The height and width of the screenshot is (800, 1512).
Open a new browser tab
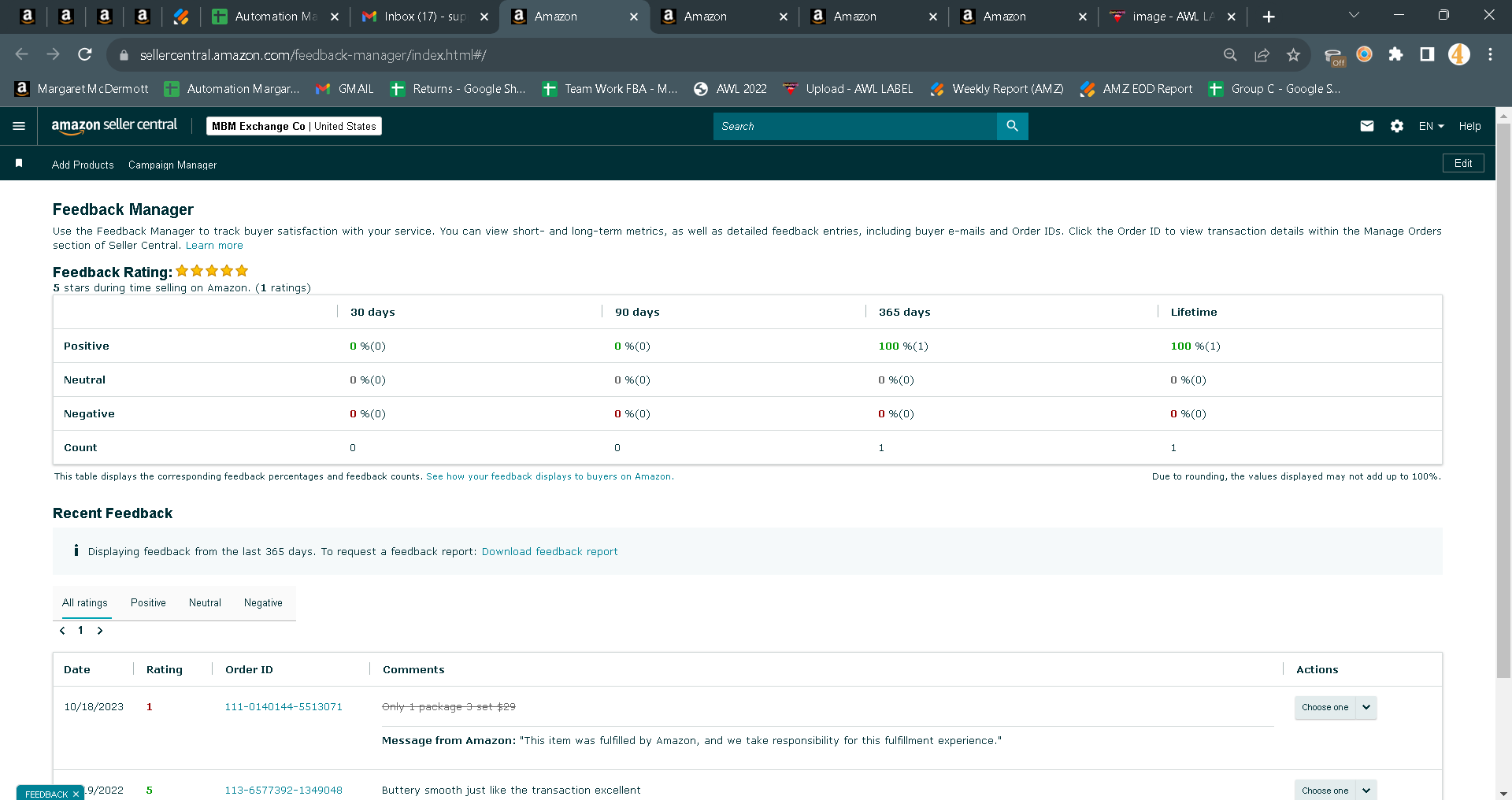[1269, 17]
